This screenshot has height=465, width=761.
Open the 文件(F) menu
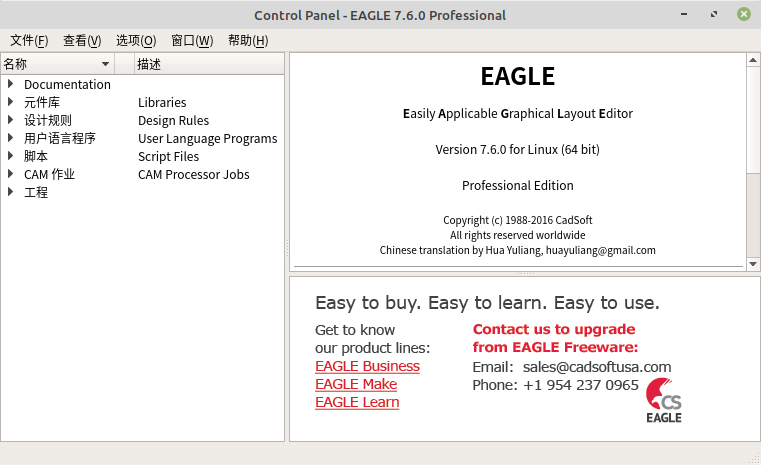point(29,41)
